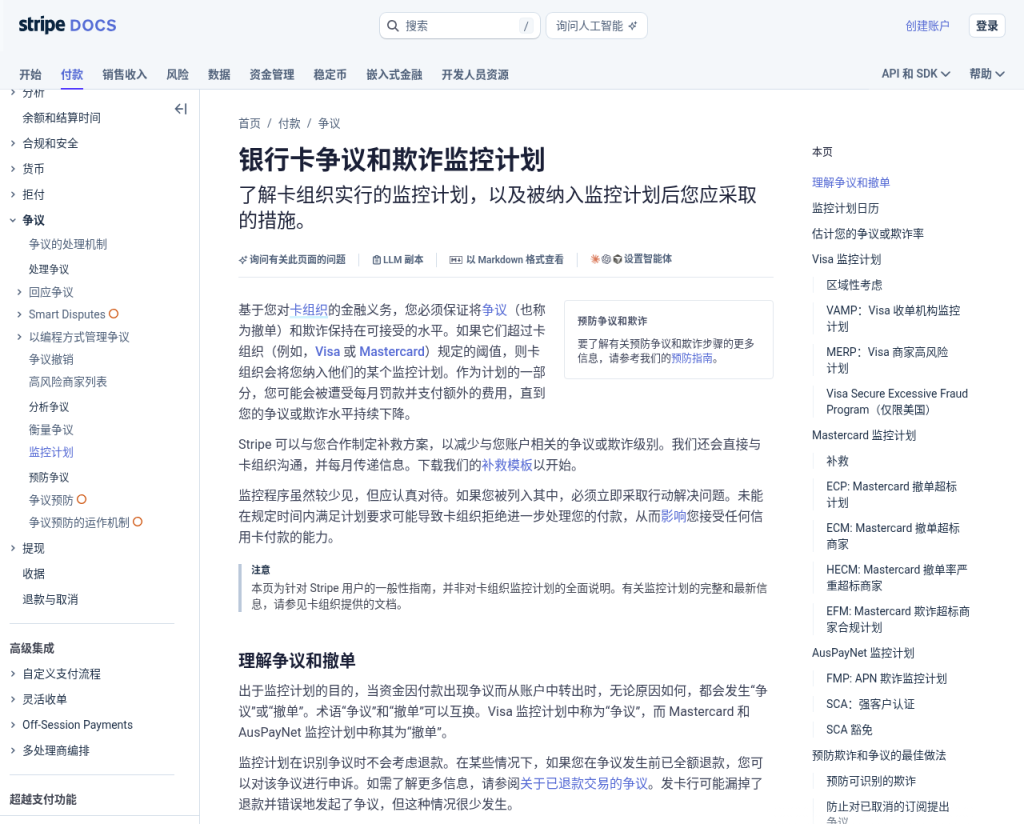Open the 数据 navigation tab
This screenshot has width=1024, height=824.
tap(219, 74)
